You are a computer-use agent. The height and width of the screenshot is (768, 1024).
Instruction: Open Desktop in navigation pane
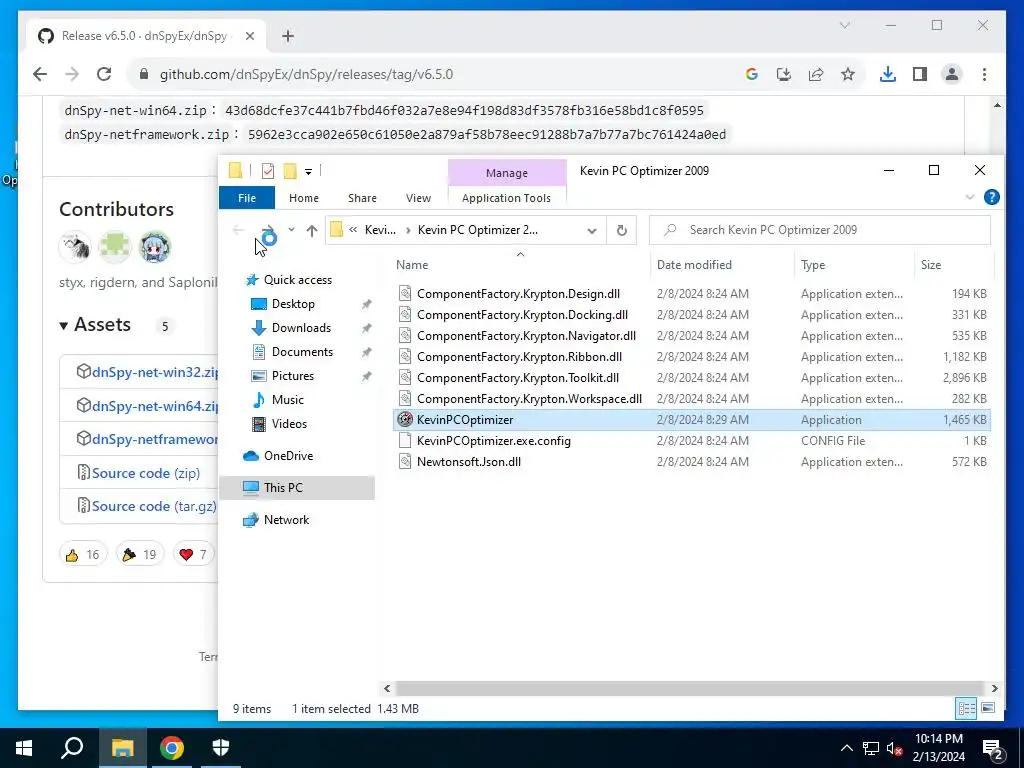point(293,304)
